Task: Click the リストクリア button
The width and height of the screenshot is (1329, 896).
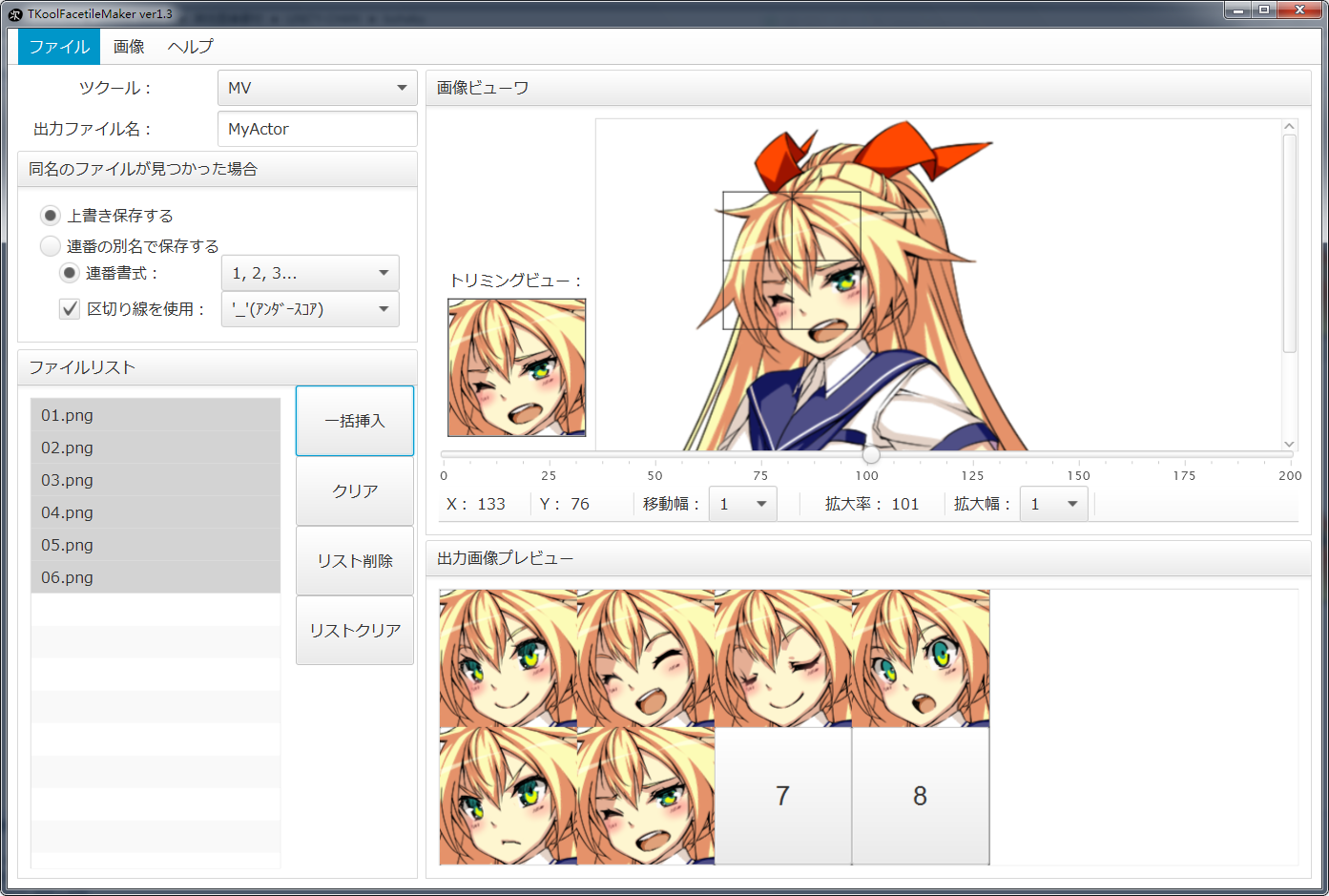Action: click(355, 631)
